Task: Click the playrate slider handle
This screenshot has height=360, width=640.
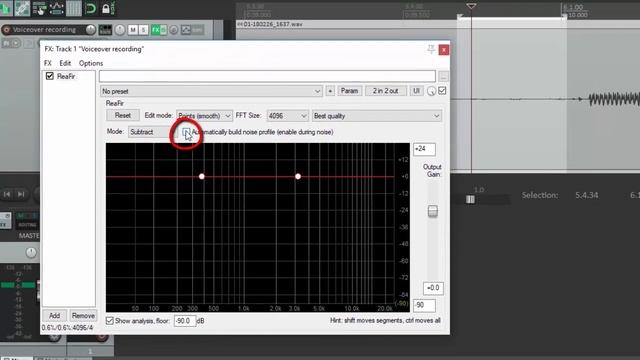Action: pyautogui.click(x=470, y=199)
